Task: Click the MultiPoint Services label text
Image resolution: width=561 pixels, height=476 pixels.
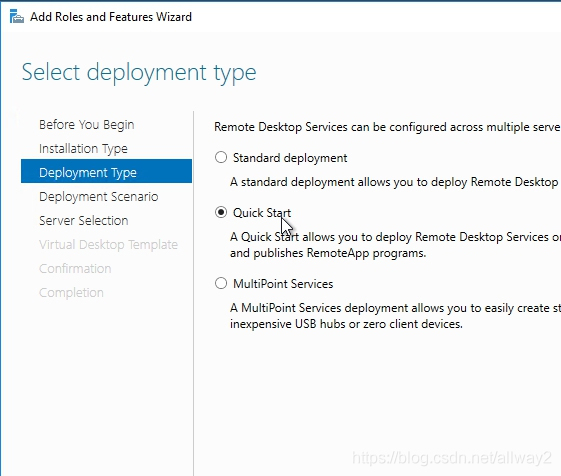Action: coord(283,284)
